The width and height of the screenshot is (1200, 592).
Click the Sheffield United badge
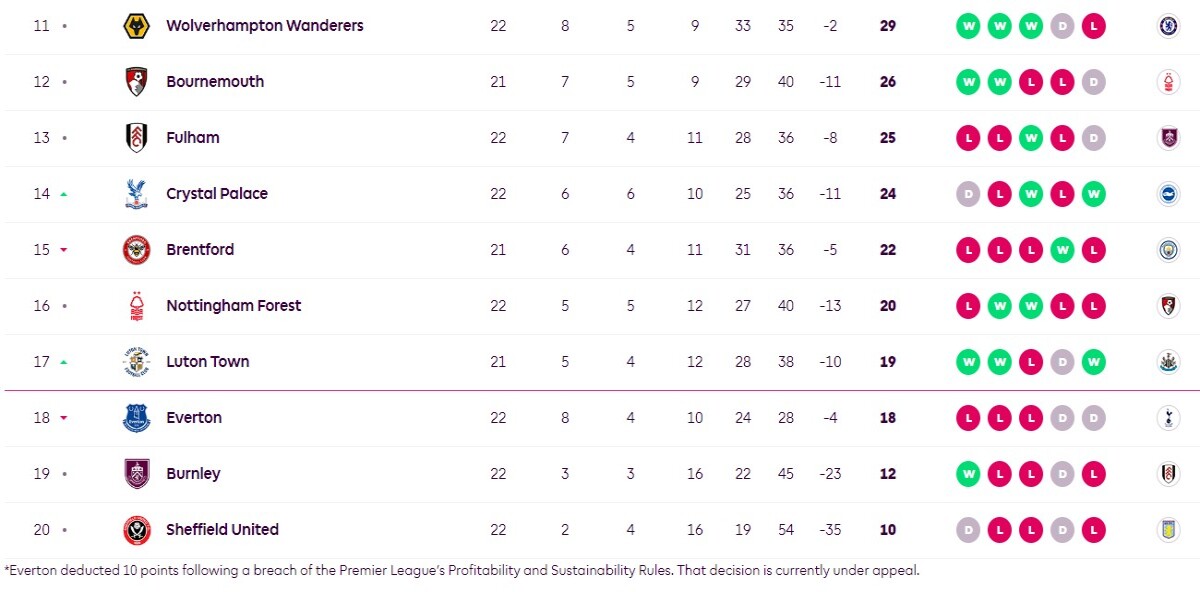click(x=136, y=530)
